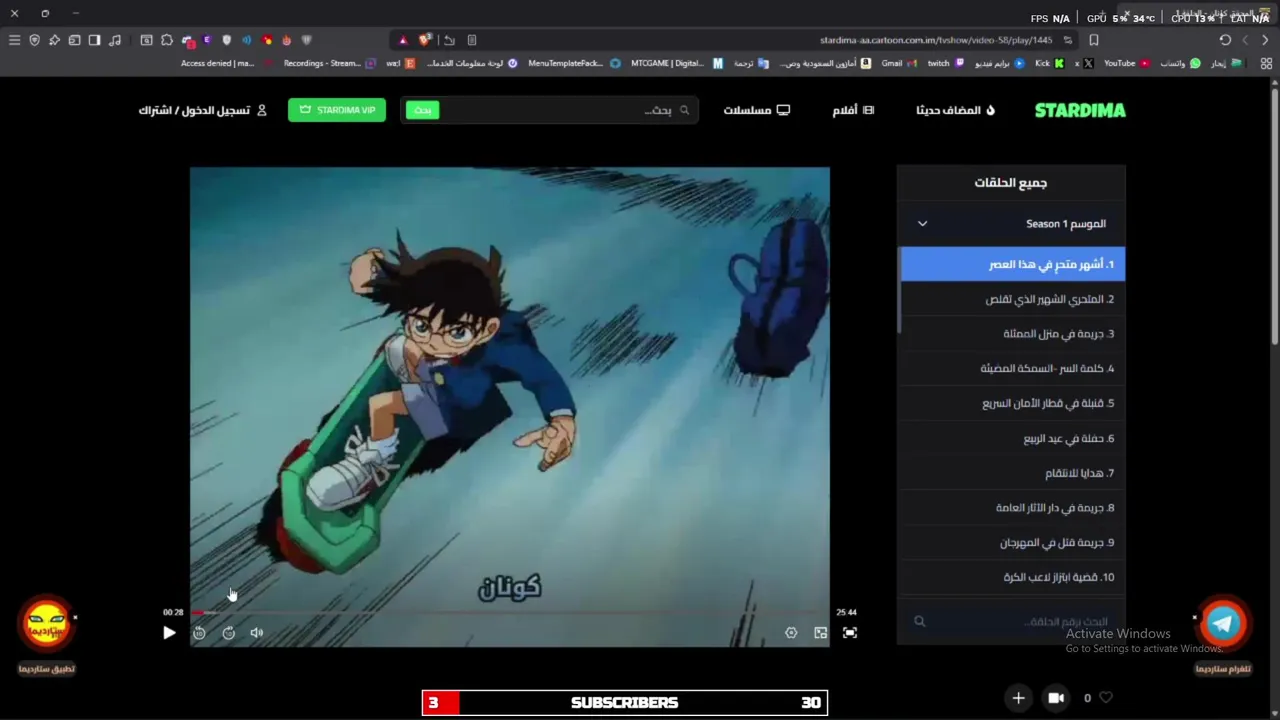
Task: Open episode 4 from the list
Action: point(1012,368)
